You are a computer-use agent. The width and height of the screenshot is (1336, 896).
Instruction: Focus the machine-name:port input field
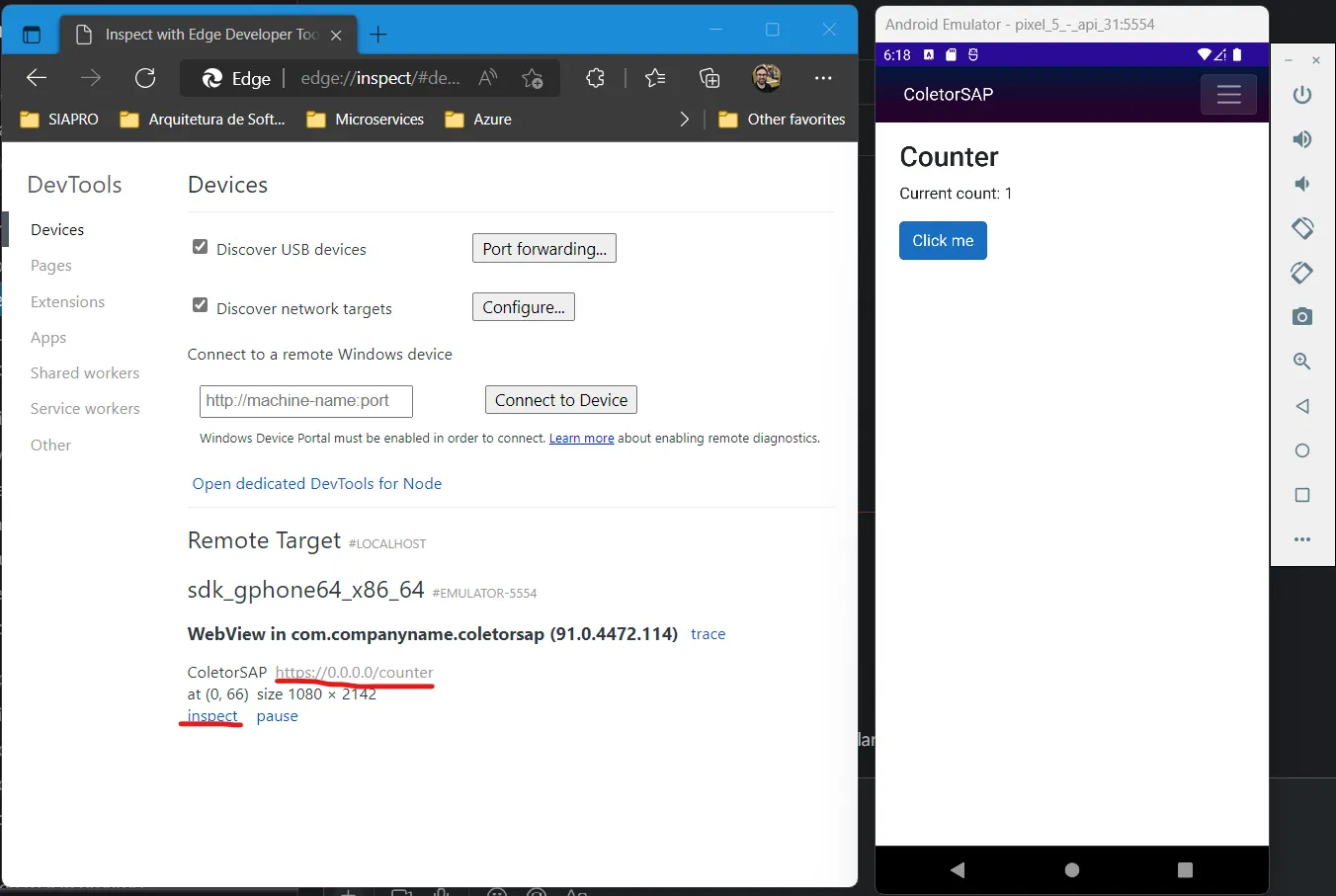point(306,401)
